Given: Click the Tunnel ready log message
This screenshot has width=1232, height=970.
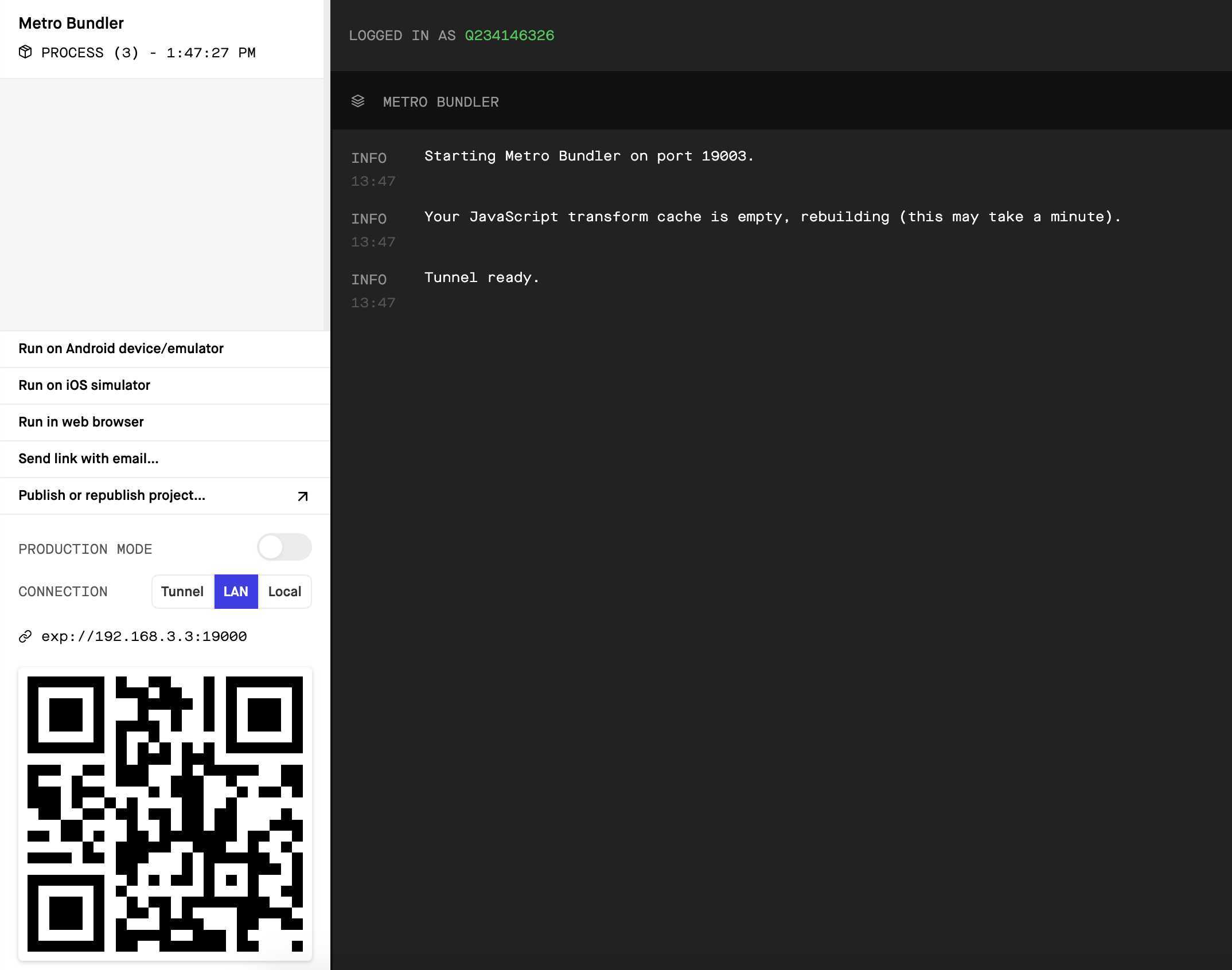Looking at the screenshot, I should click(x=482, y=278).
